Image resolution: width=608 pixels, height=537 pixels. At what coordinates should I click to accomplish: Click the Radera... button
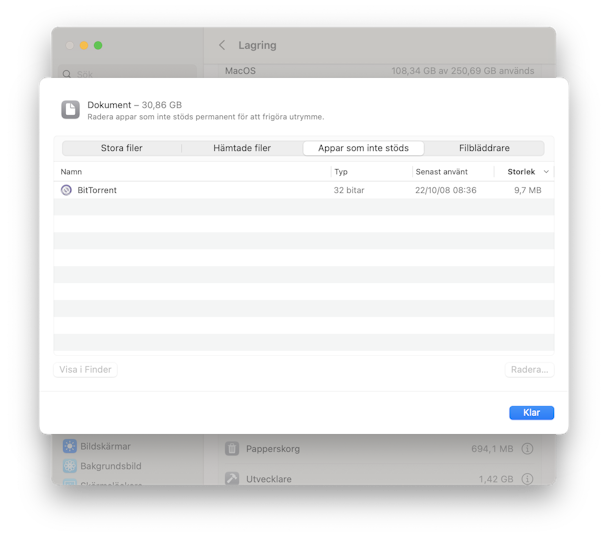[x=530, y=370]
